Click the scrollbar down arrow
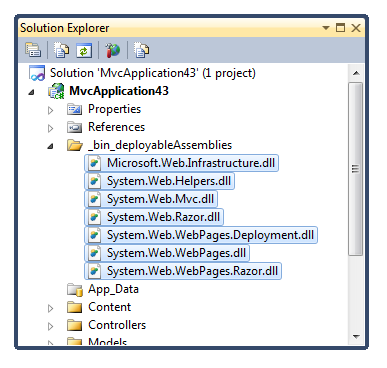387x368 pixels. point(356,337)
